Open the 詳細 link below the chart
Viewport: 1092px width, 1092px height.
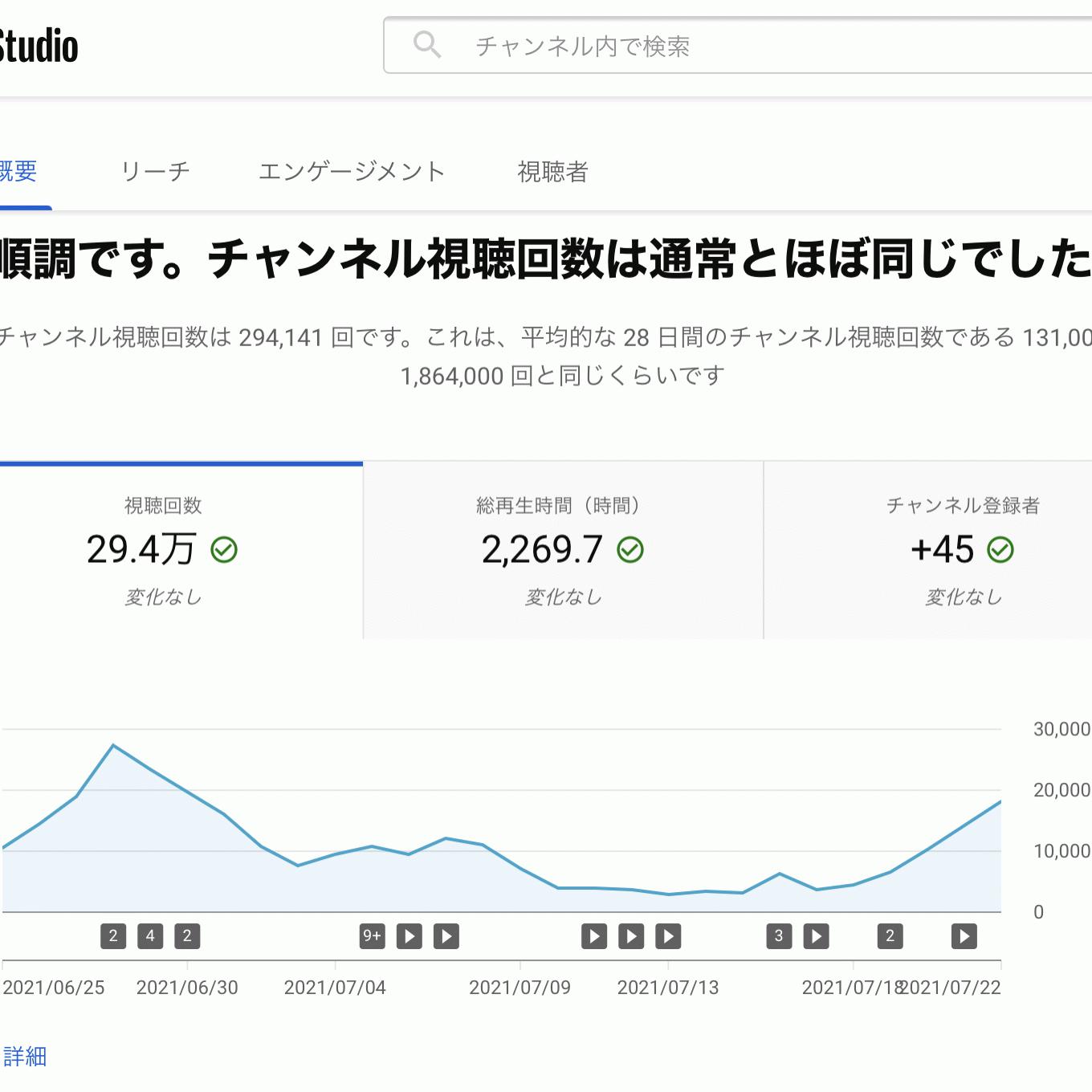[25, 1056]
